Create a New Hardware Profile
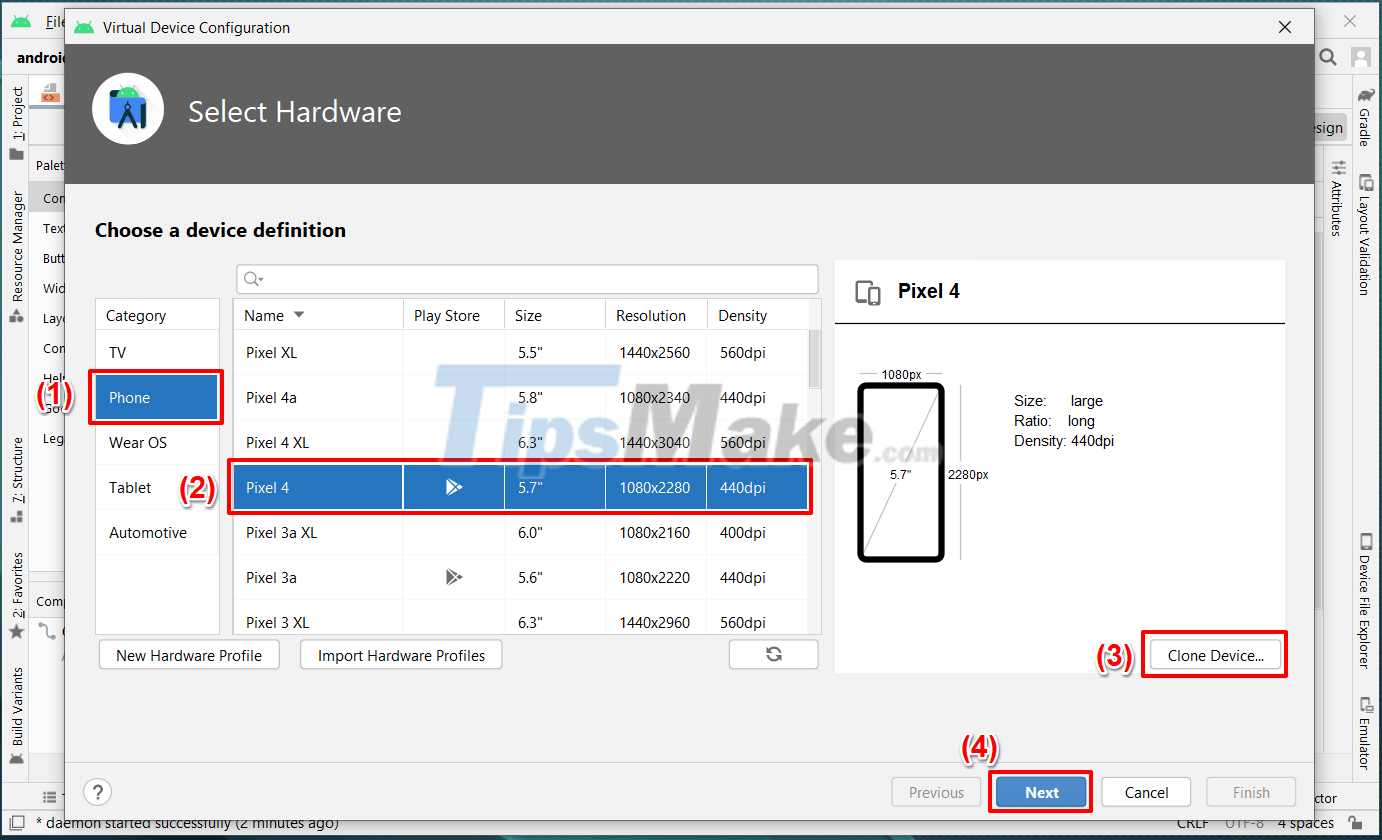Screen dimensions: 1382x840 click(188, 654)
